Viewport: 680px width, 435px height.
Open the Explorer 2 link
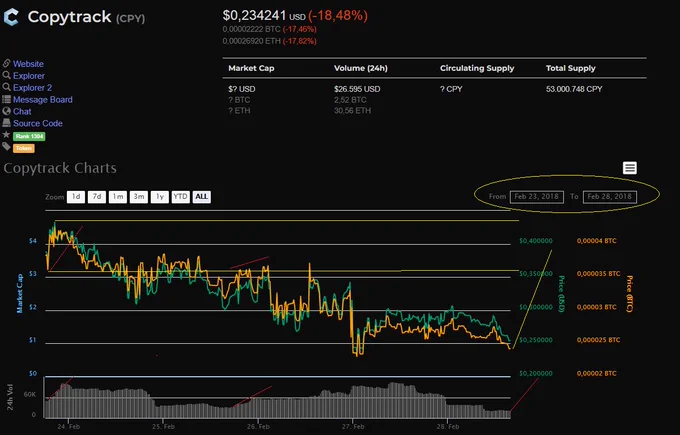point(33,88)
